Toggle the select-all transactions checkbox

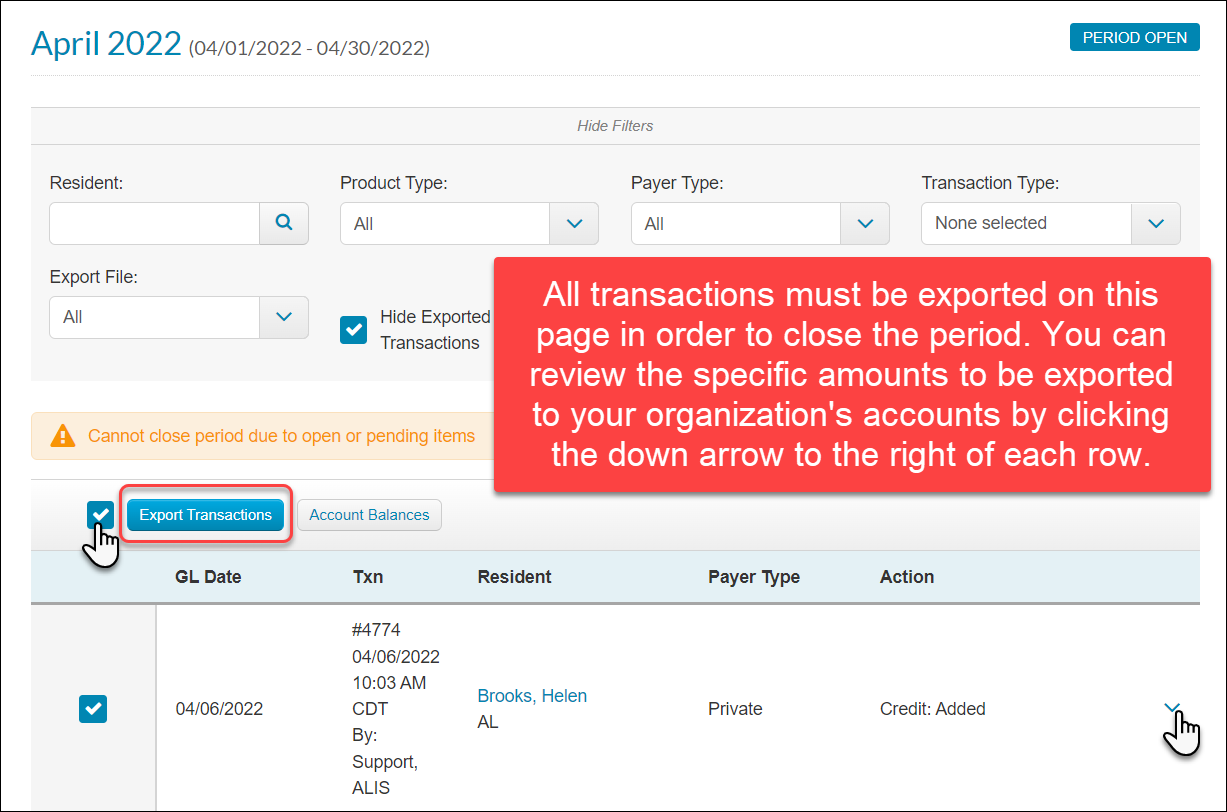[x=100, y=515]
